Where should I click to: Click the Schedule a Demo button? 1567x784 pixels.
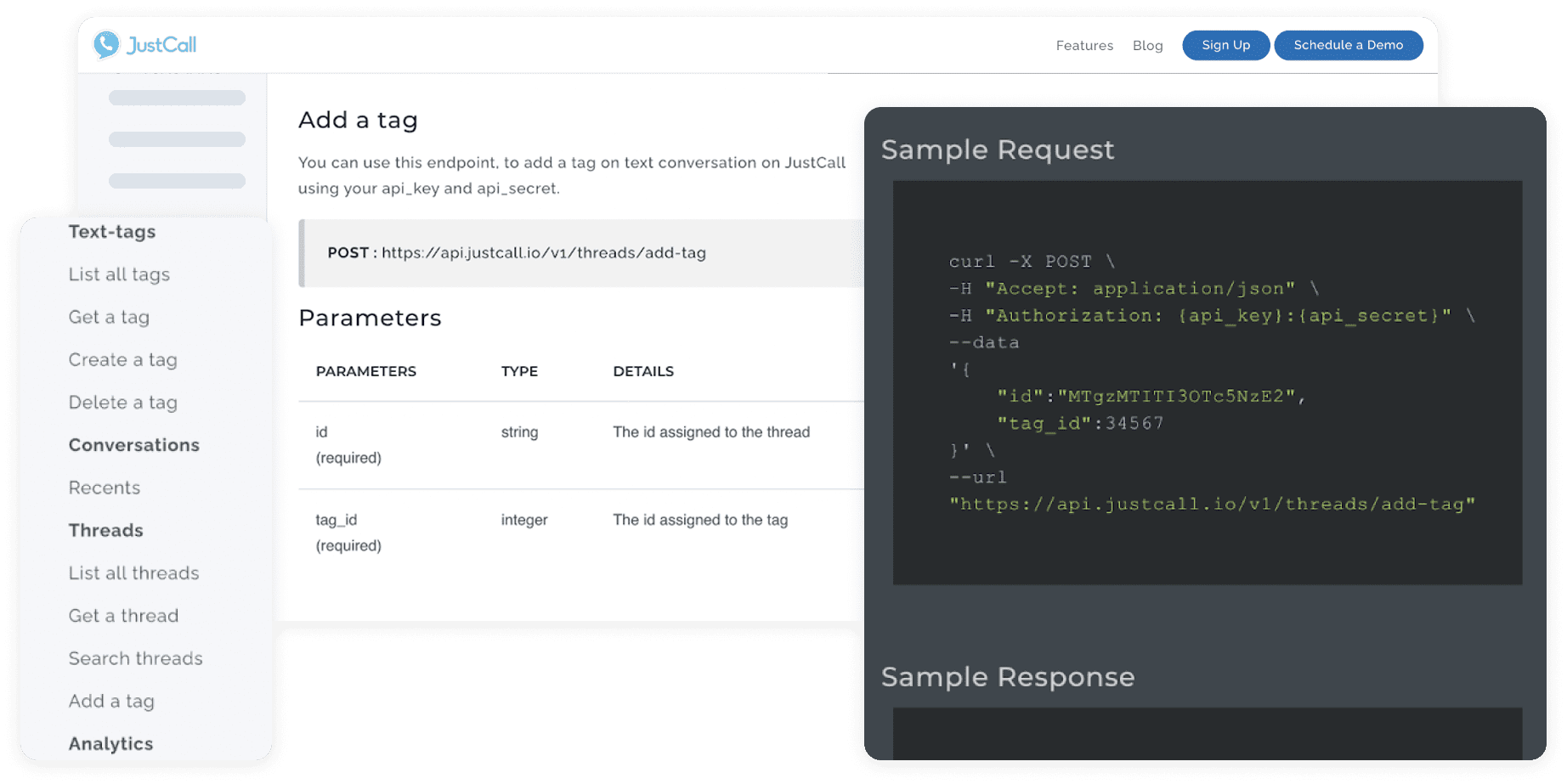point(1348,45)
